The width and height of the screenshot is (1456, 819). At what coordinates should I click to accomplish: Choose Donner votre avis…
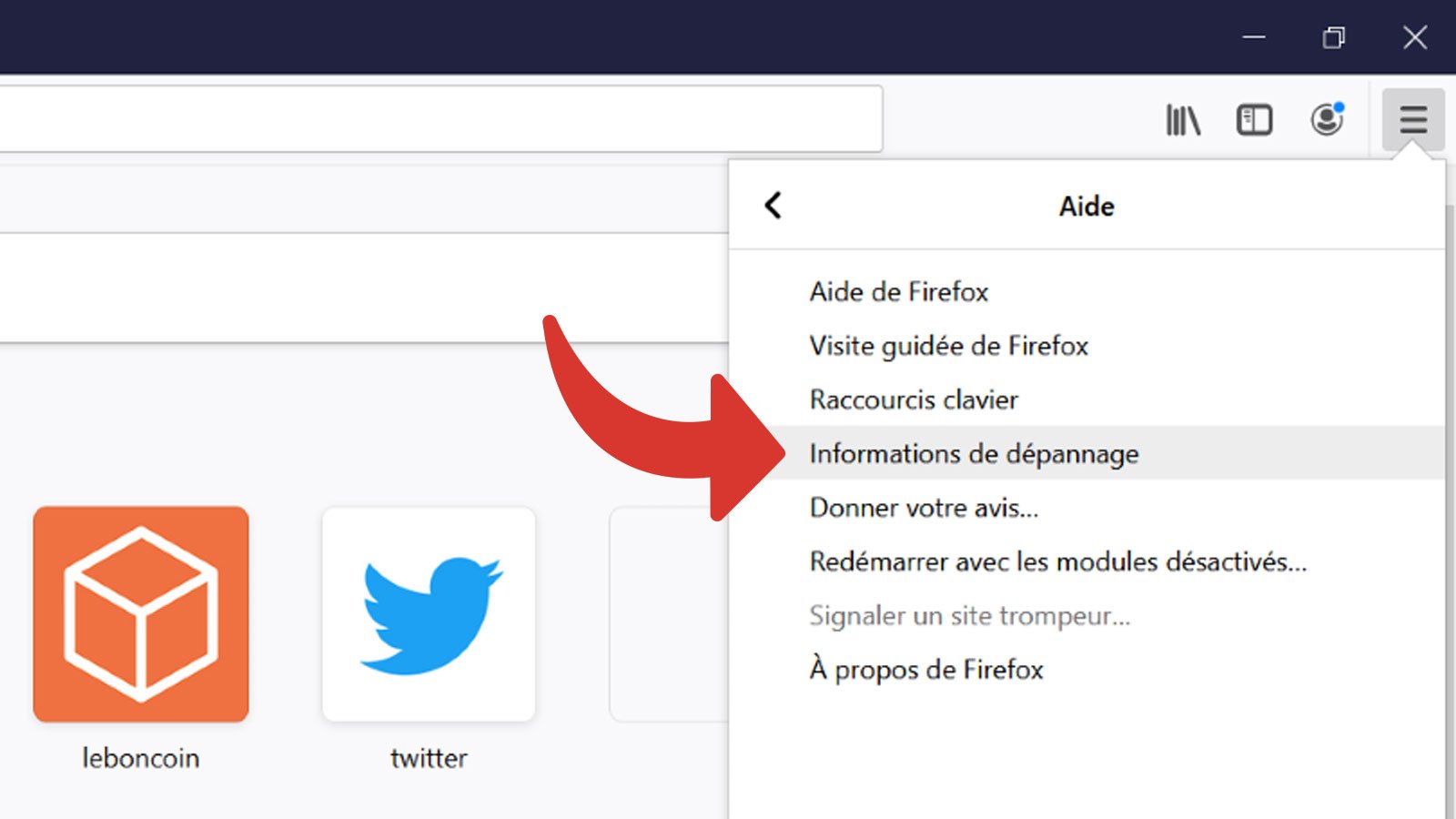click(x=1087, y=507)
